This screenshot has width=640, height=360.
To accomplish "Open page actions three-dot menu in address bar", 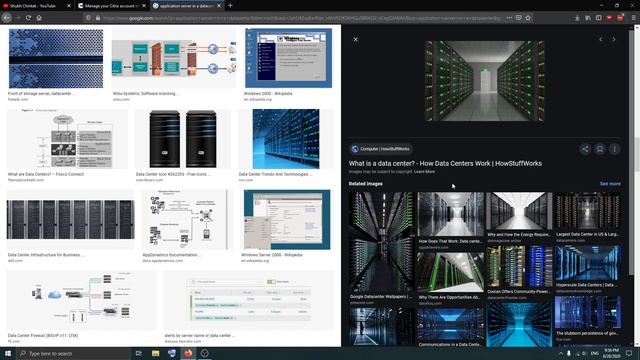I will [509, 18].
